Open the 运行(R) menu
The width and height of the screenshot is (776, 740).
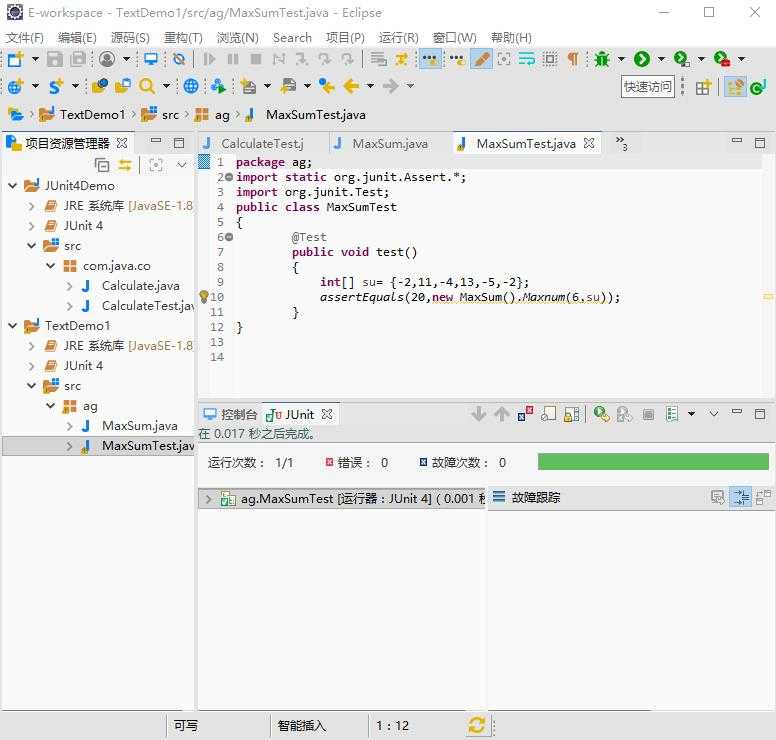(x=398, y=38)
